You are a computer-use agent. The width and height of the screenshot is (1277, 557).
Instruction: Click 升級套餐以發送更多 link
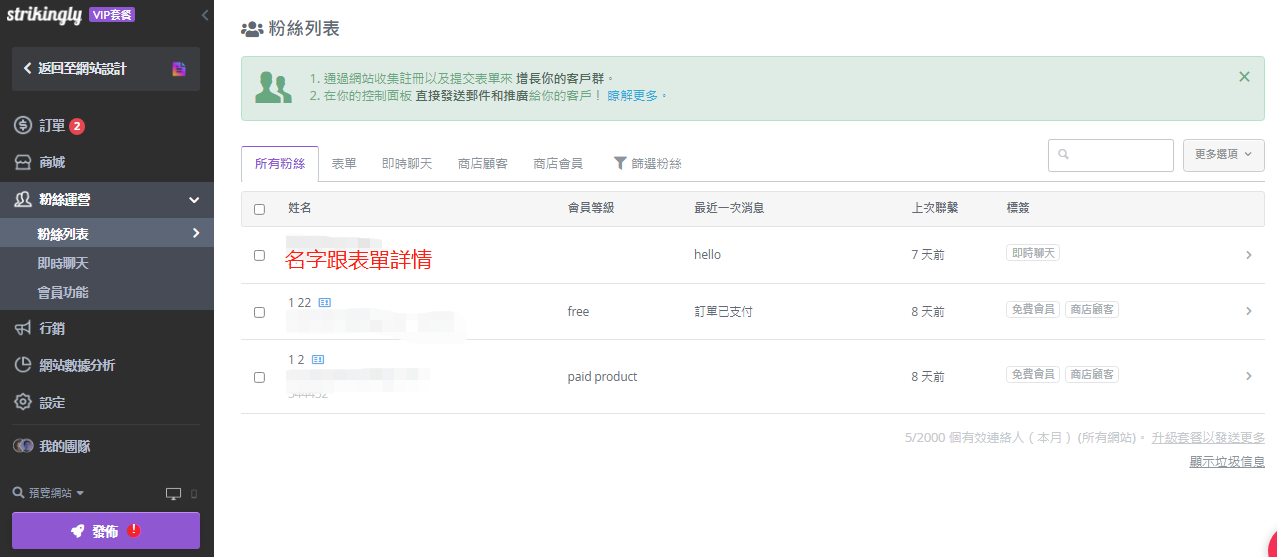pos(1208,437)
